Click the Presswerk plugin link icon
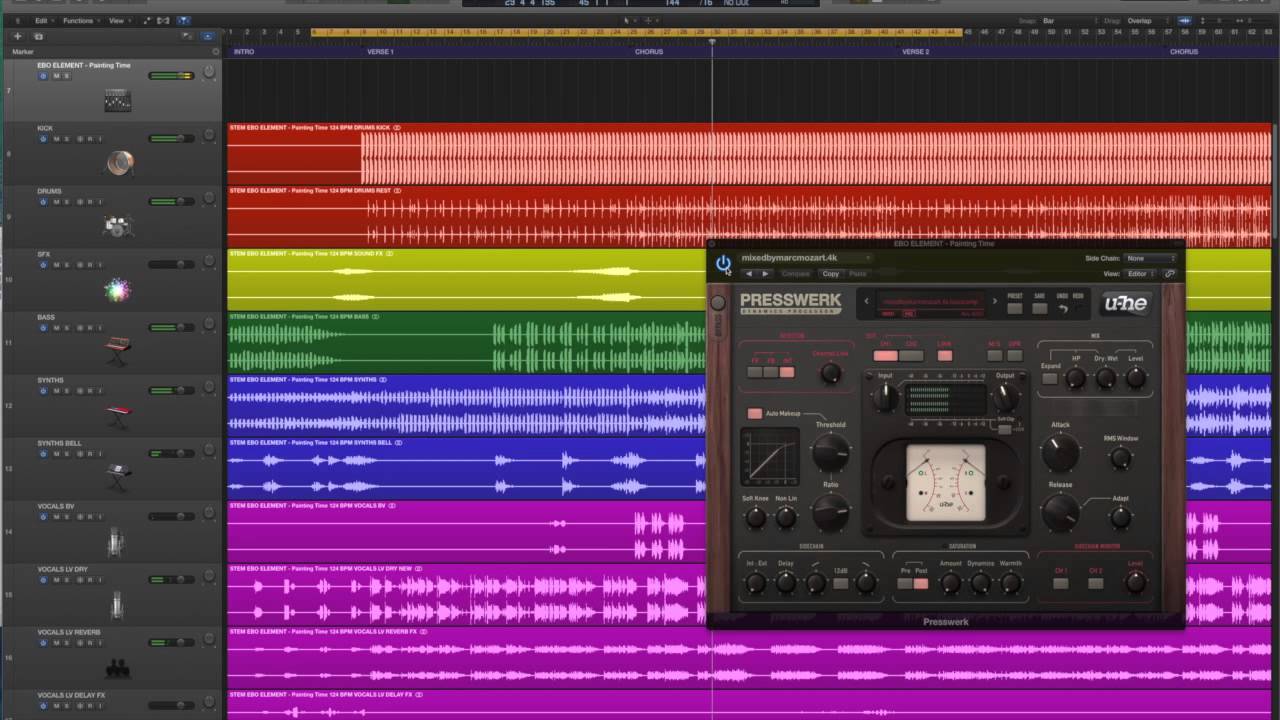Screen dimensions: 1280x720 tap(1169, 274)
